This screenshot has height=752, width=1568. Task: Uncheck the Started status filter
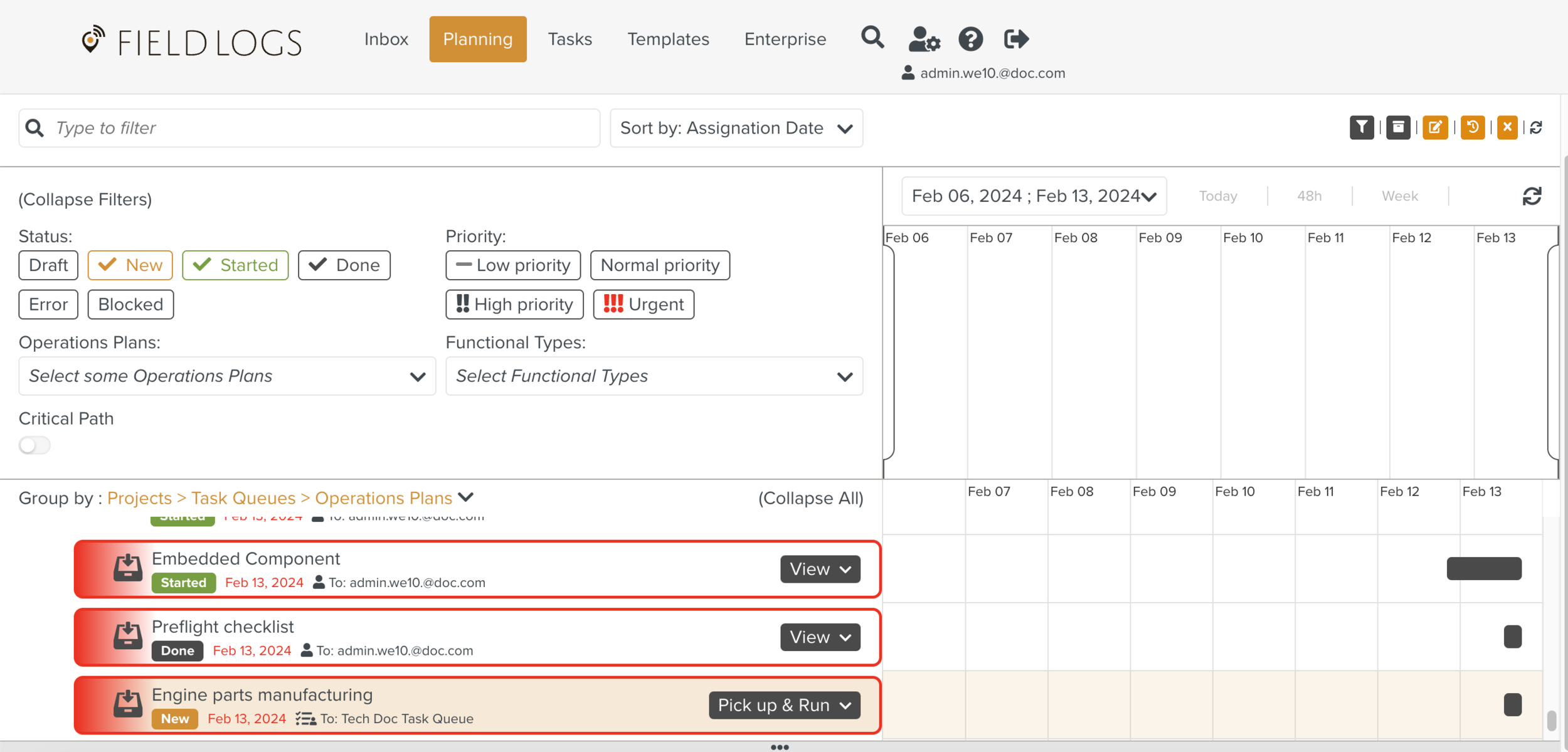(235, 265)
